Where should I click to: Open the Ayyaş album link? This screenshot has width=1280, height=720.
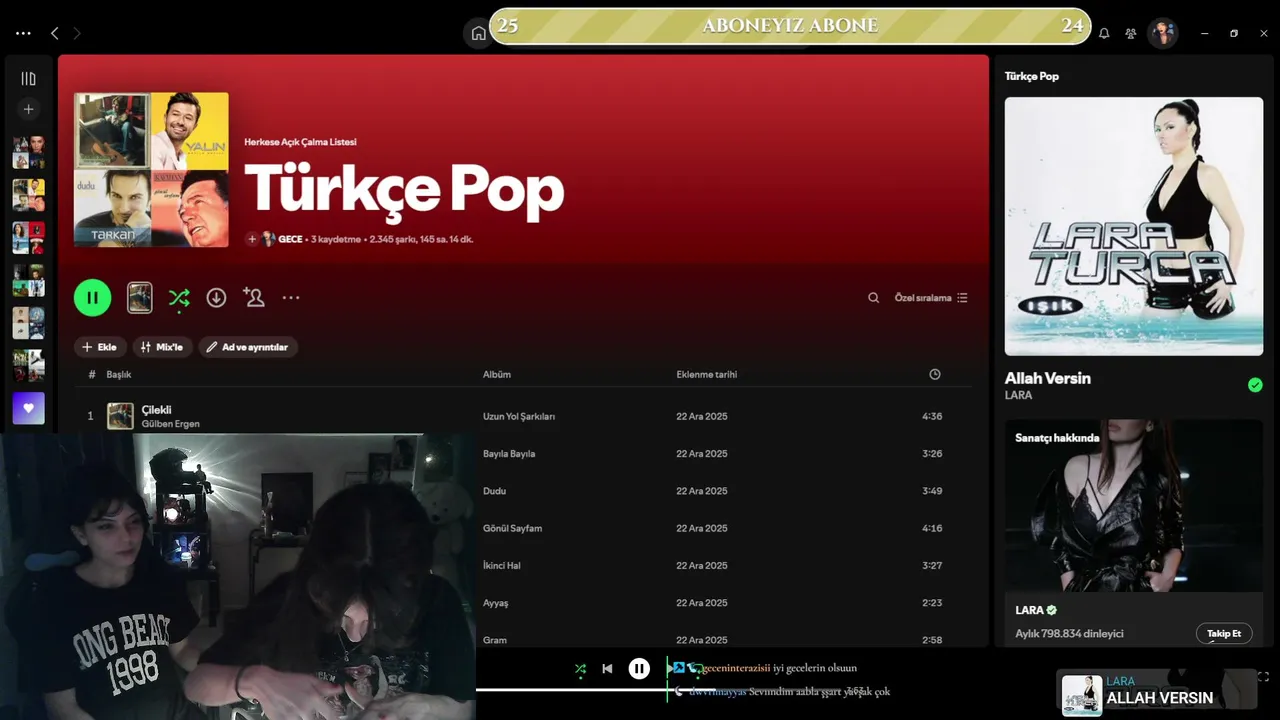pyautogui.click(x=496, y=603)
